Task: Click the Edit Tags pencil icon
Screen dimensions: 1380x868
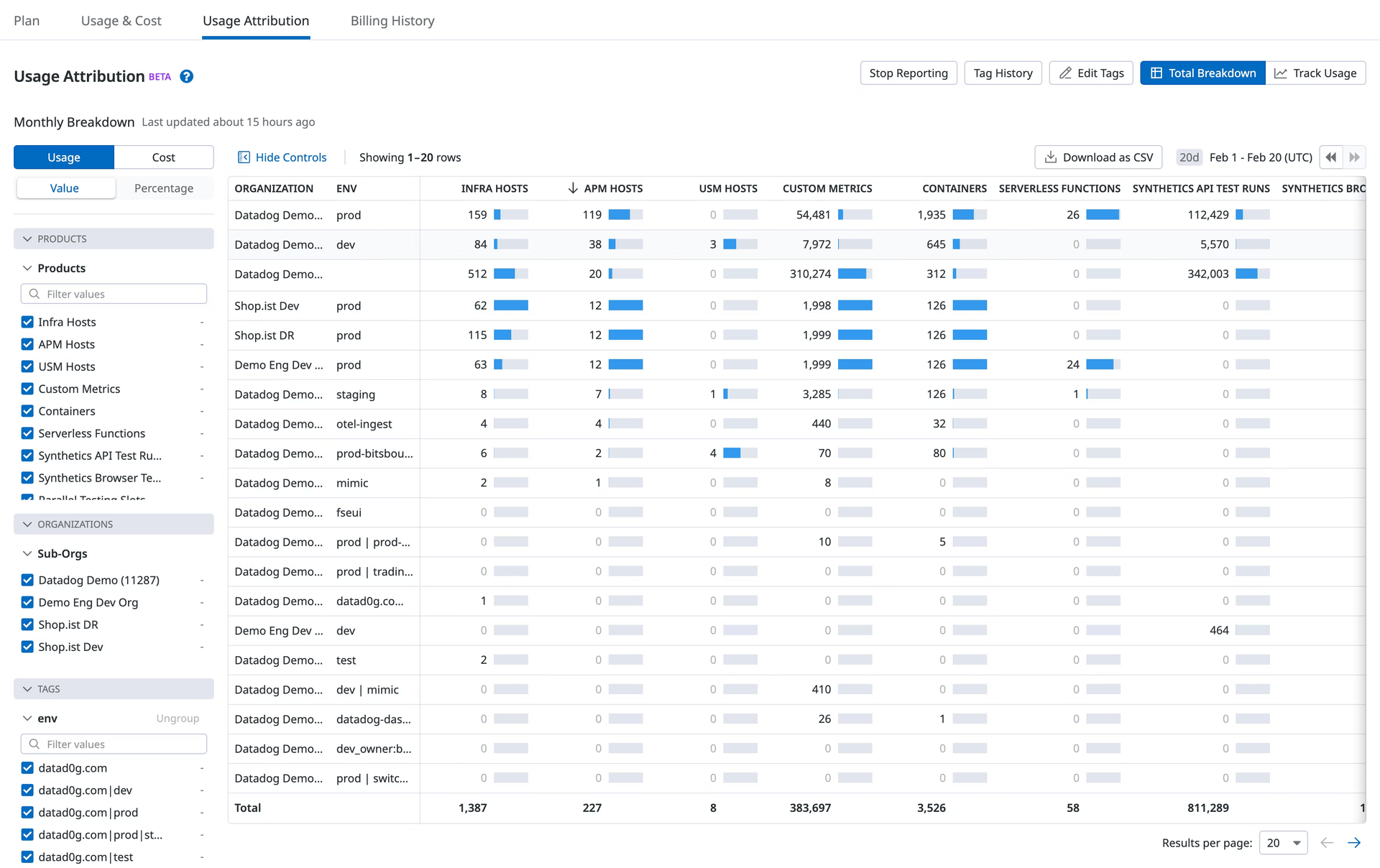Action: click(x=1065, y=73)
